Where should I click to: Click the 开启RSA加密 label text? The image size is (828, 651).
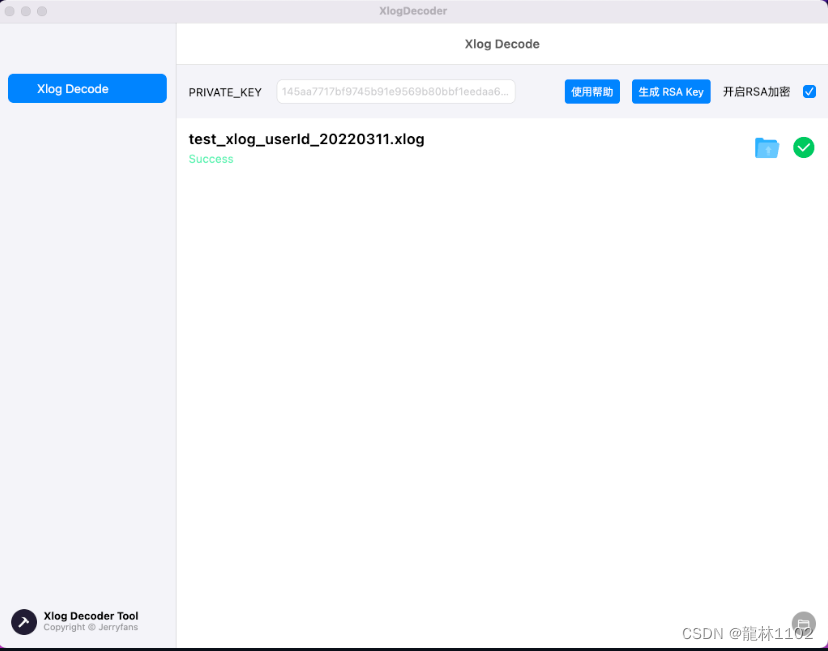point(756,92)
